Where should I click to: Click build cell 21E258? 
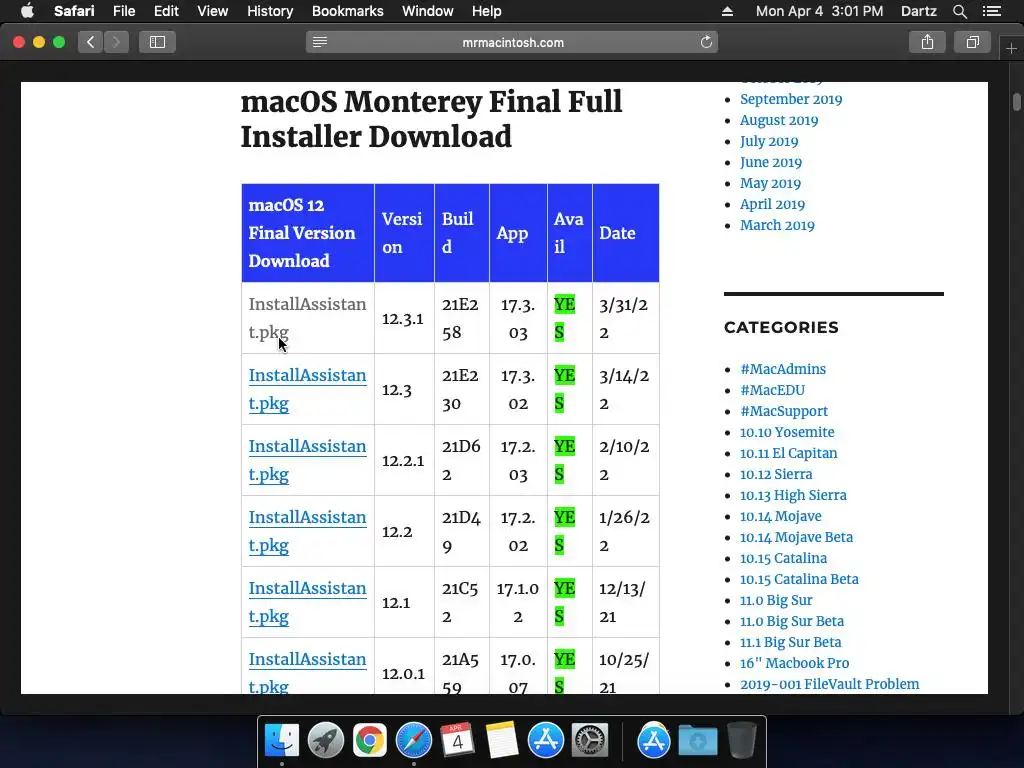(461, 318)
